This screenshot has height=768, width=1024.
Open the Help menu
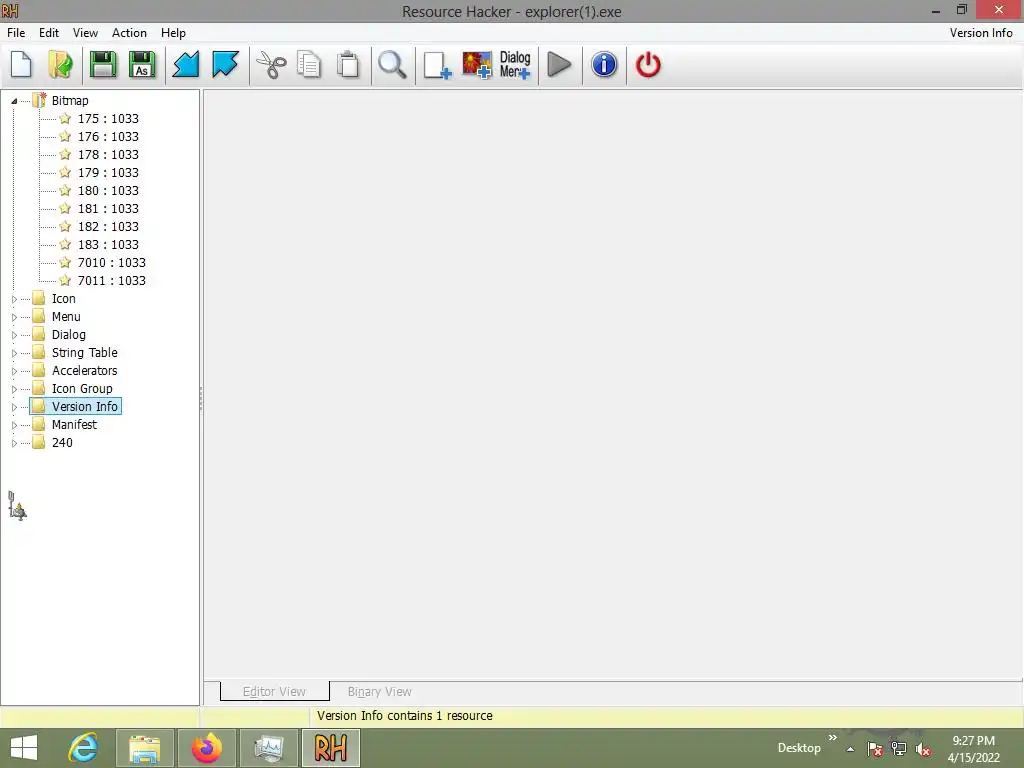(x=173, y=33)
